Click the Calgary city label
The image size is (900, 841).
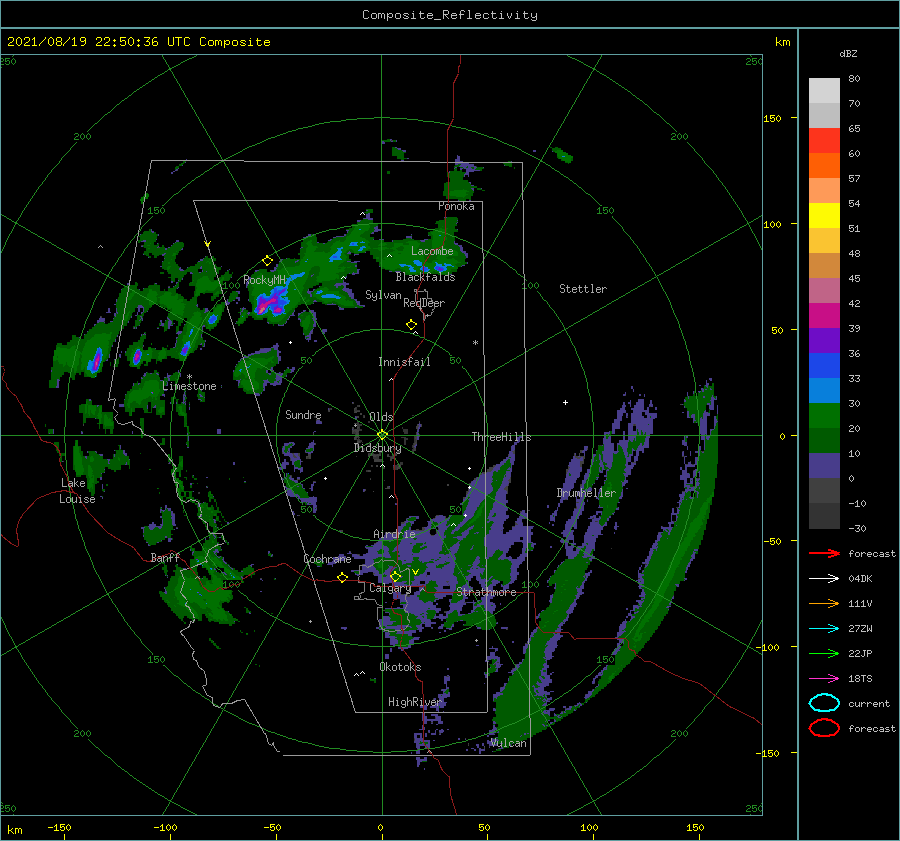(390, 588)
